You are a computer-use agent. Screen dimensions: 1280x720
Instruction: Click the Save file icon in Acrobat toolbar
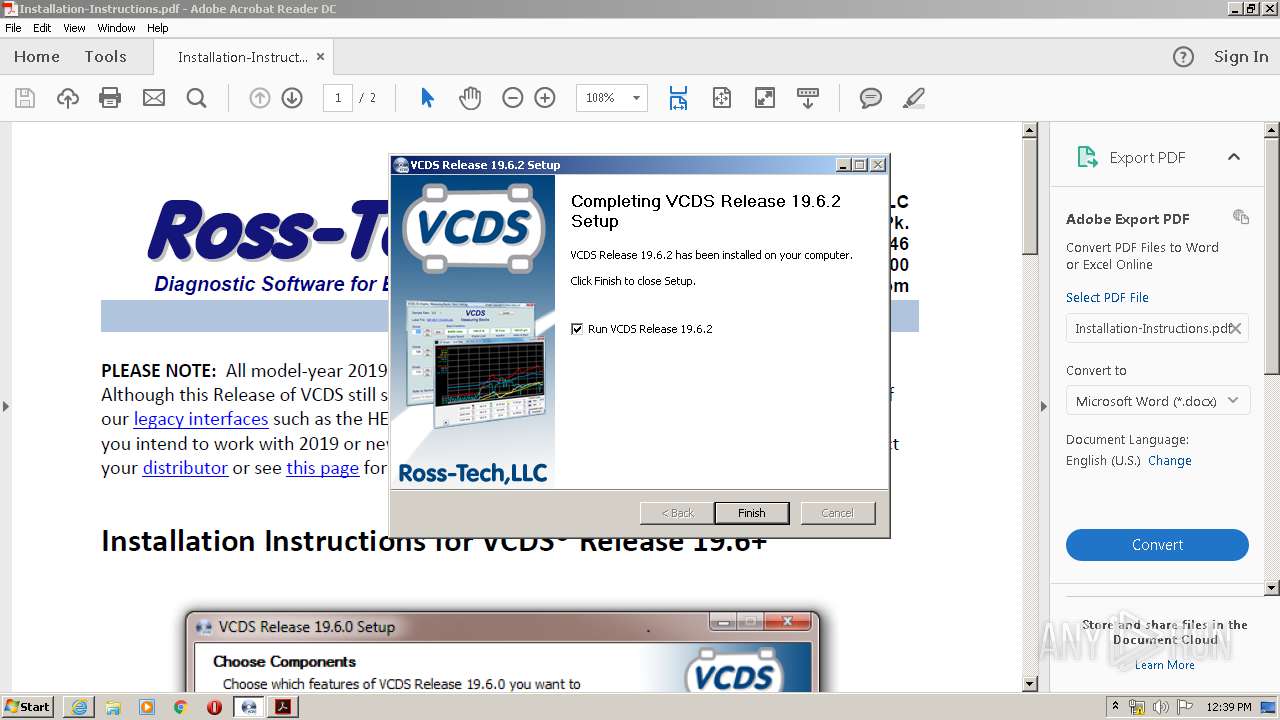click(x=25, y=98)
